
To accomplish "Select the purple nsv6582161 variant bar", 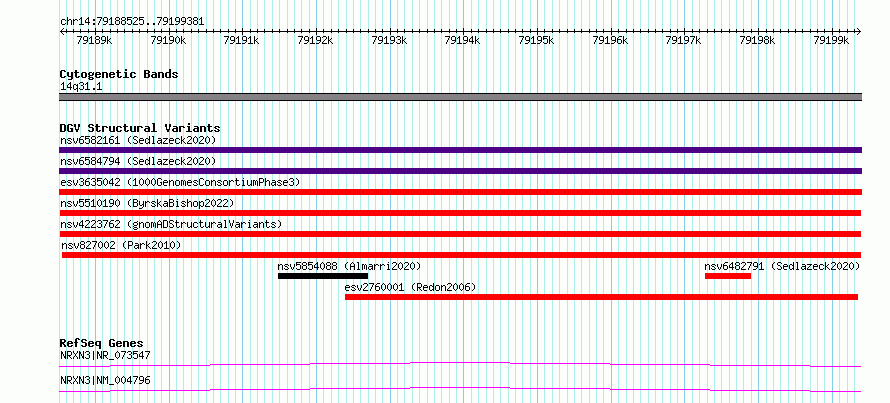I will point(460,150).
